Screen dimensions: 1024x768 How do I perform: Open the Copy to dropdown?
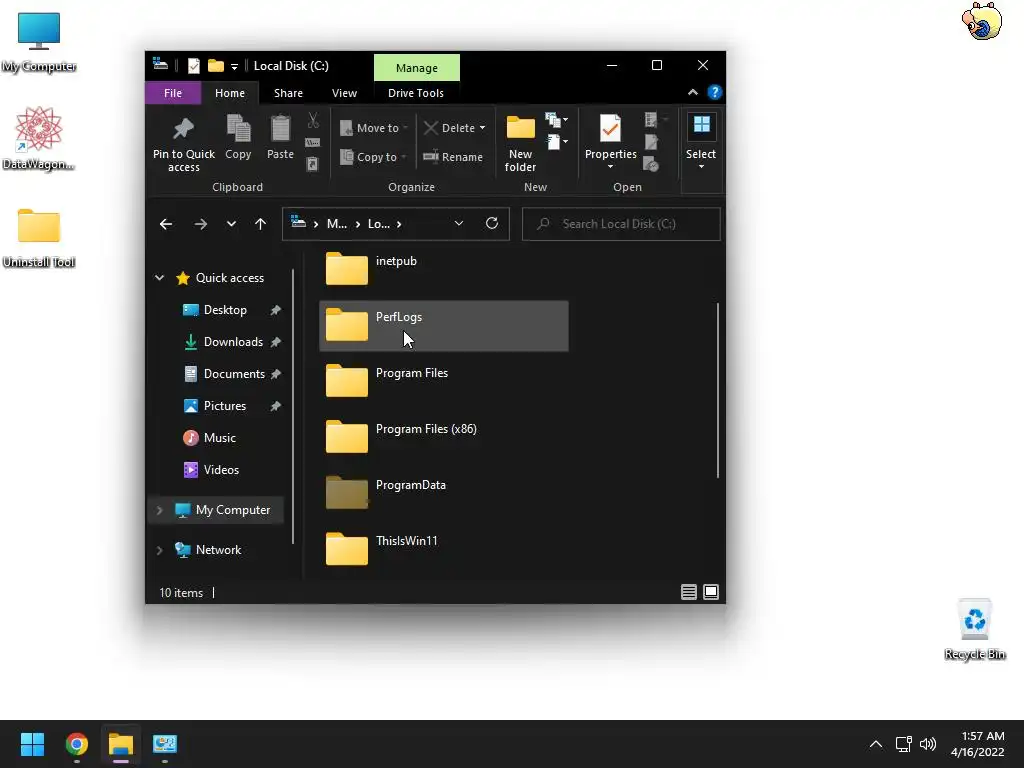(374, 157)
